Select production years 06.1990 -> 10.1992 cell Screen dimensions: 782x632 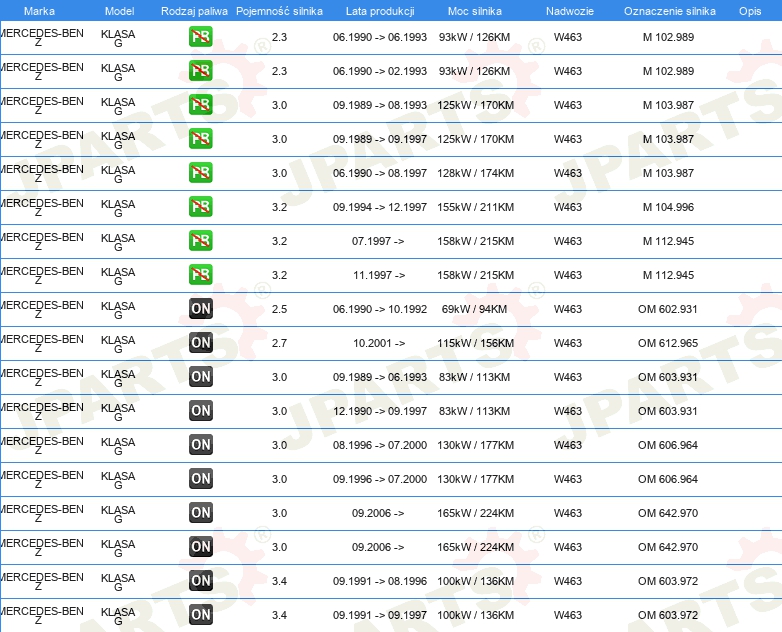380,309
